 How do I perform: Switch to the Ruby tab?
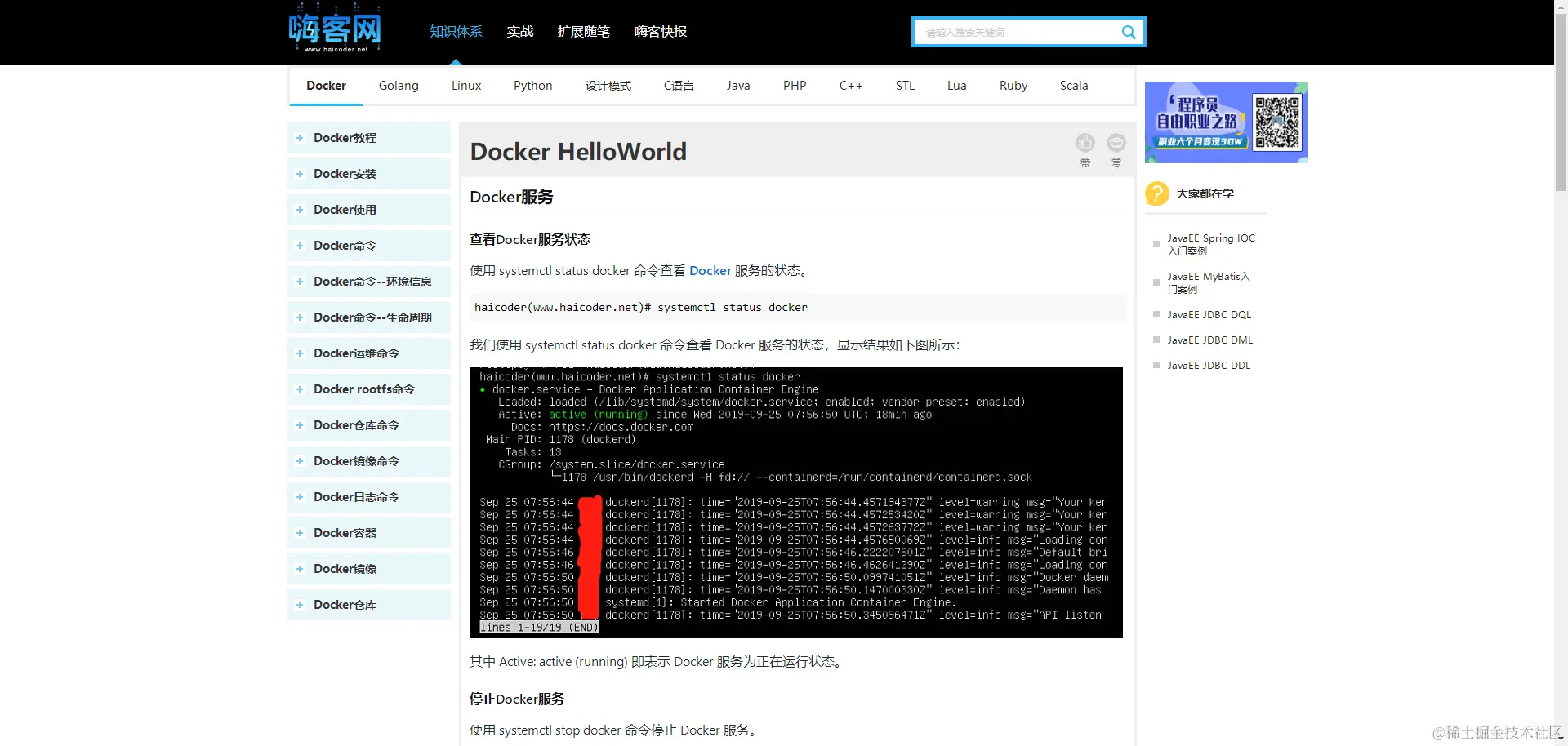tap(1013, 86)
